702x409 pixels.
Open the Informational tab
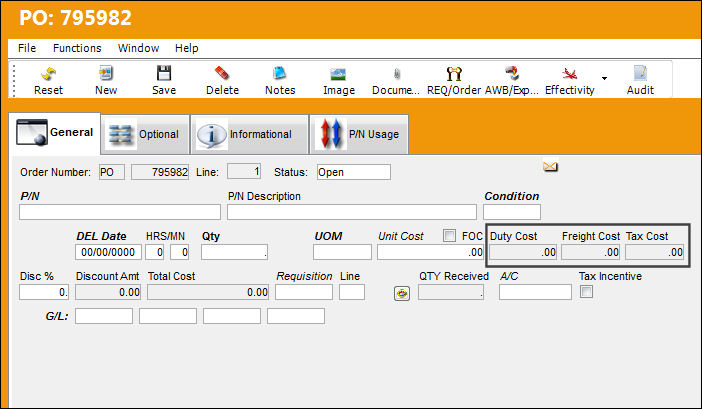(250, 134)
